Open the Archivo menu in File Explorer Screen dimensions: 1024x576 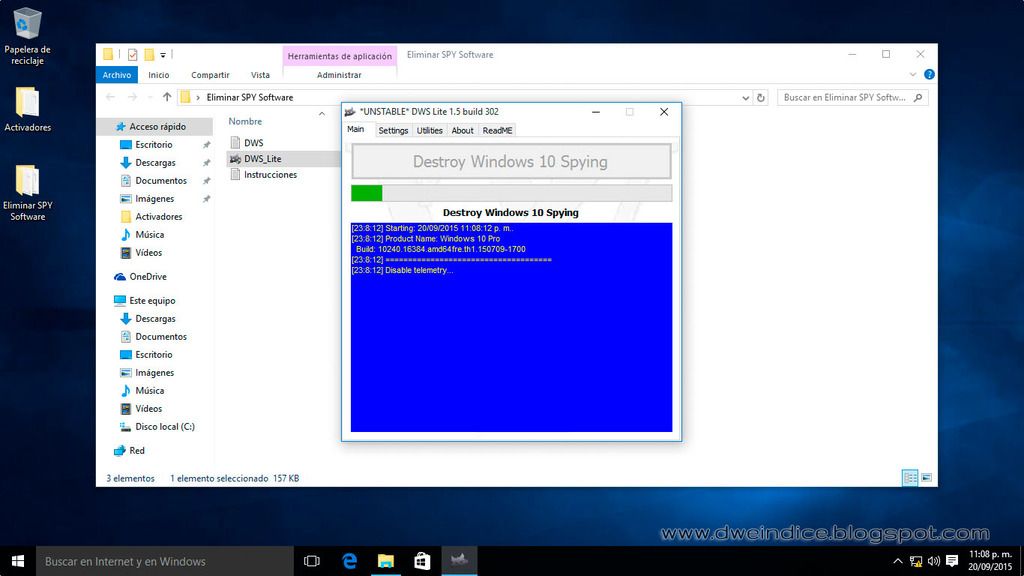click(117, 75)
